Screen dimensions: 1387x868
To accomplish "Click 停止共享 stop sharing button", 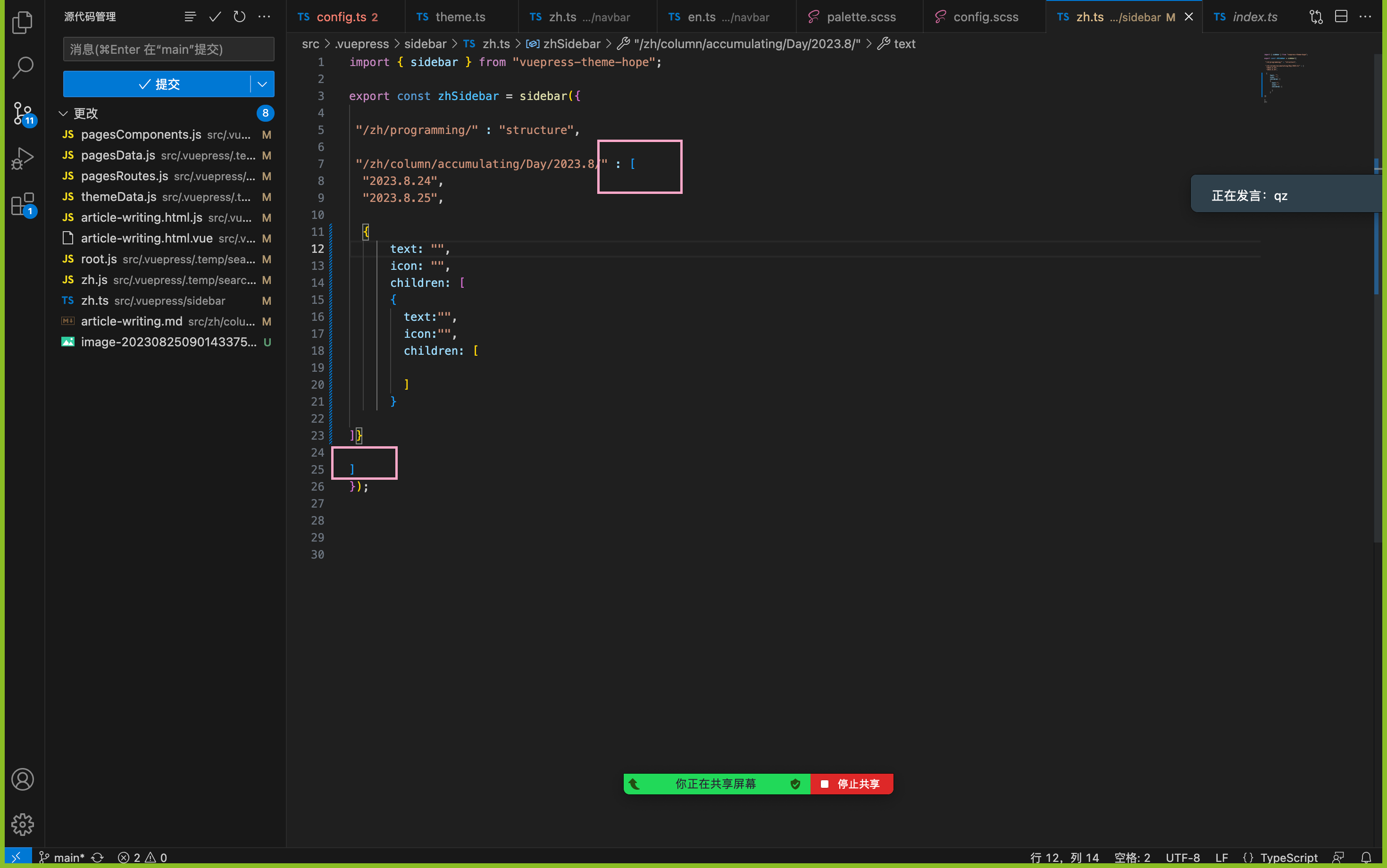I will [x=851, y=784].
